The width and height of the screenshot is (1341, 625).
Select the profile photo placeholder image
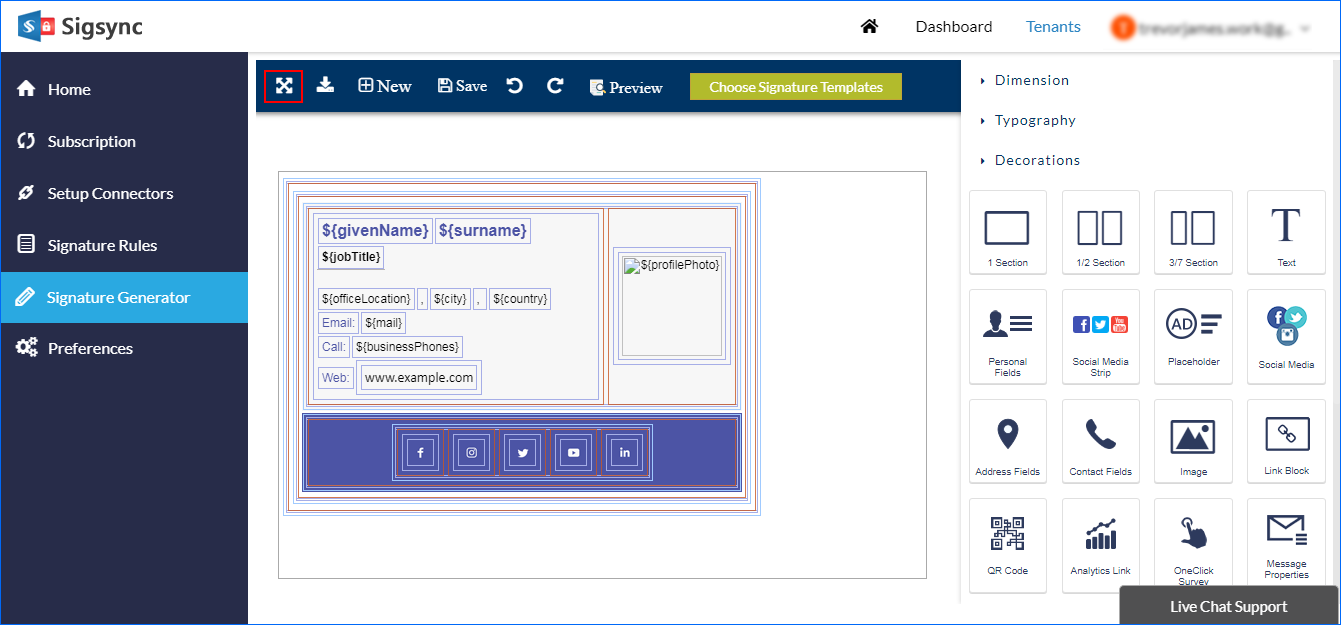click(671, 305)
